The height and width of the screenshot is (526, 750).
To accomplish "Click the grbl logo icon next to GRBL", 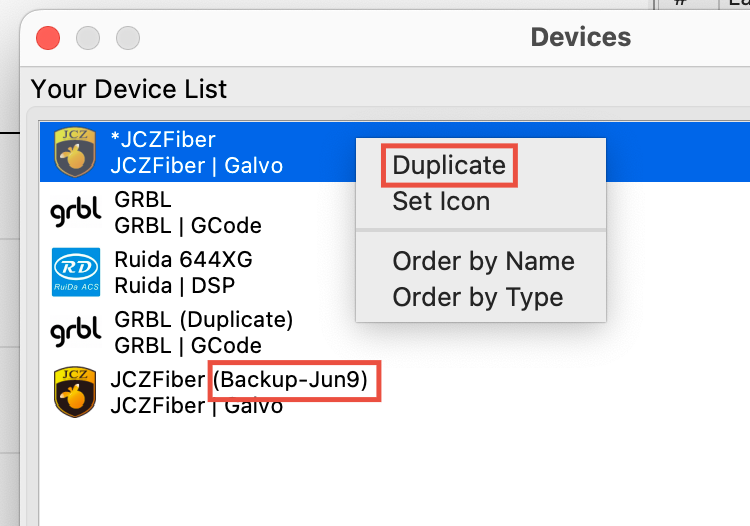I will (76, 211).
